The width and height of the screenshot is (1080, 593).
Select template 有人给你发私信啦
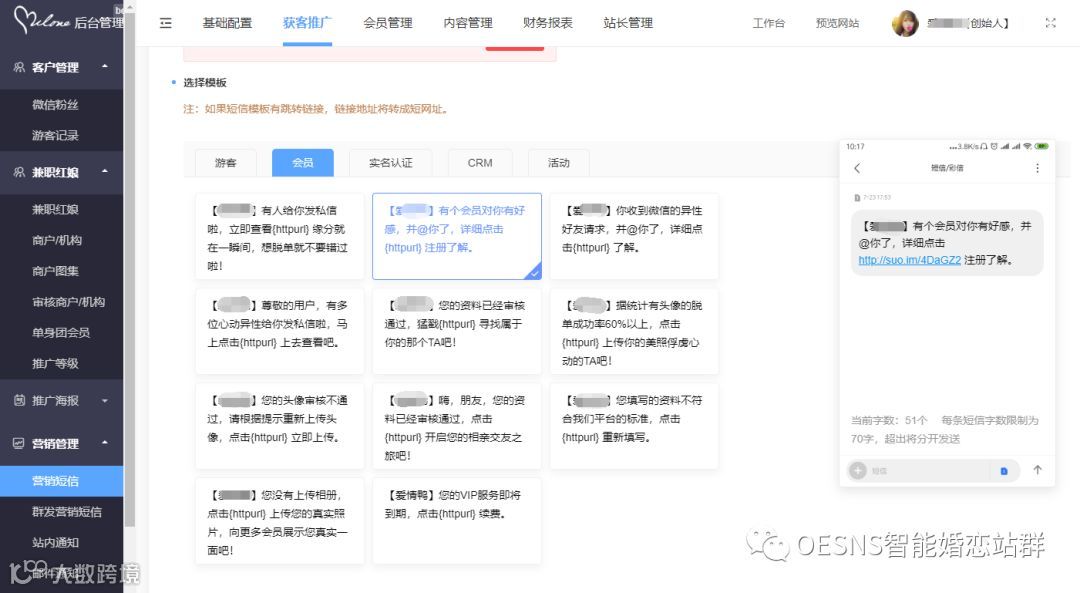point(280,236)
